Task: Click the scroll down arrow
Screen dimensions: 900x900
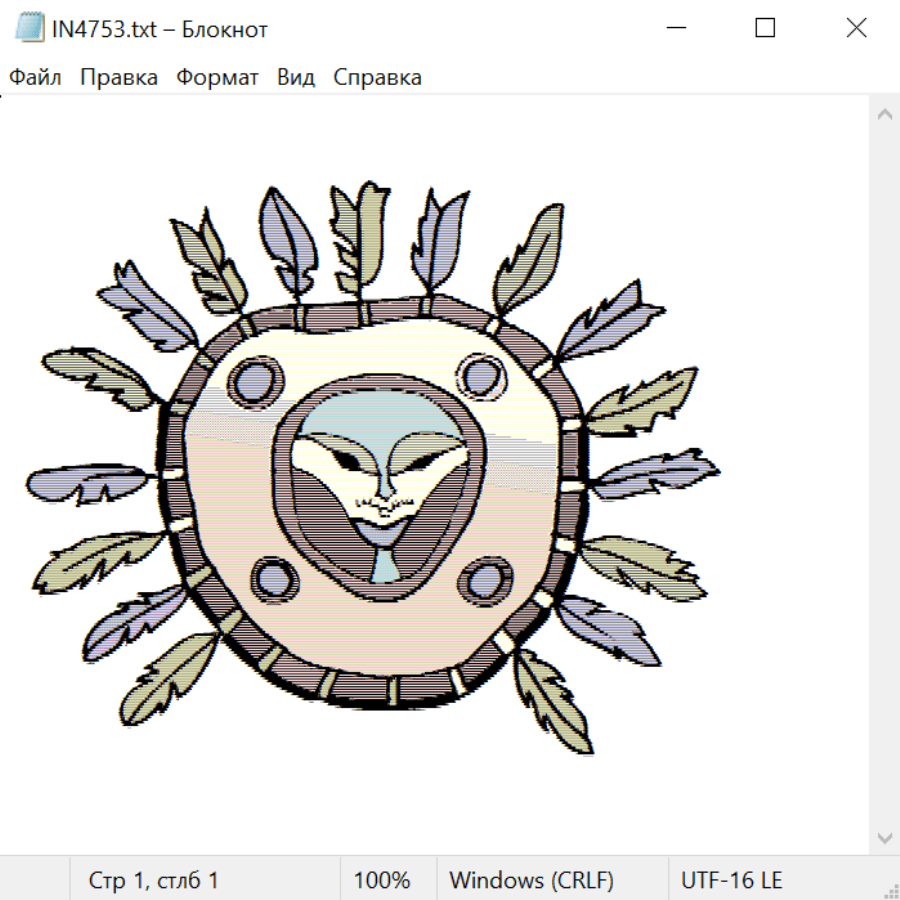Action: click(884, 837)
